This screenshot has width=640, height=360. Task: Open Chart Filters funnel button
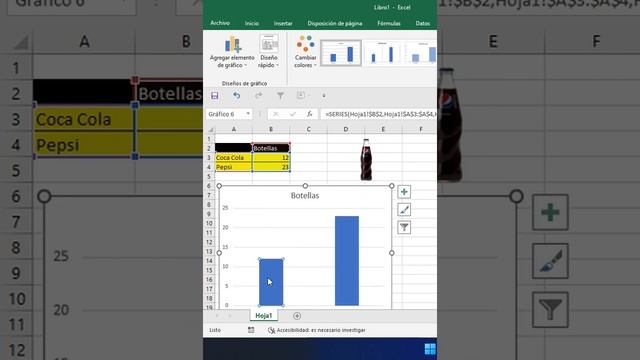pyautogui.click(x=404, y=227)
